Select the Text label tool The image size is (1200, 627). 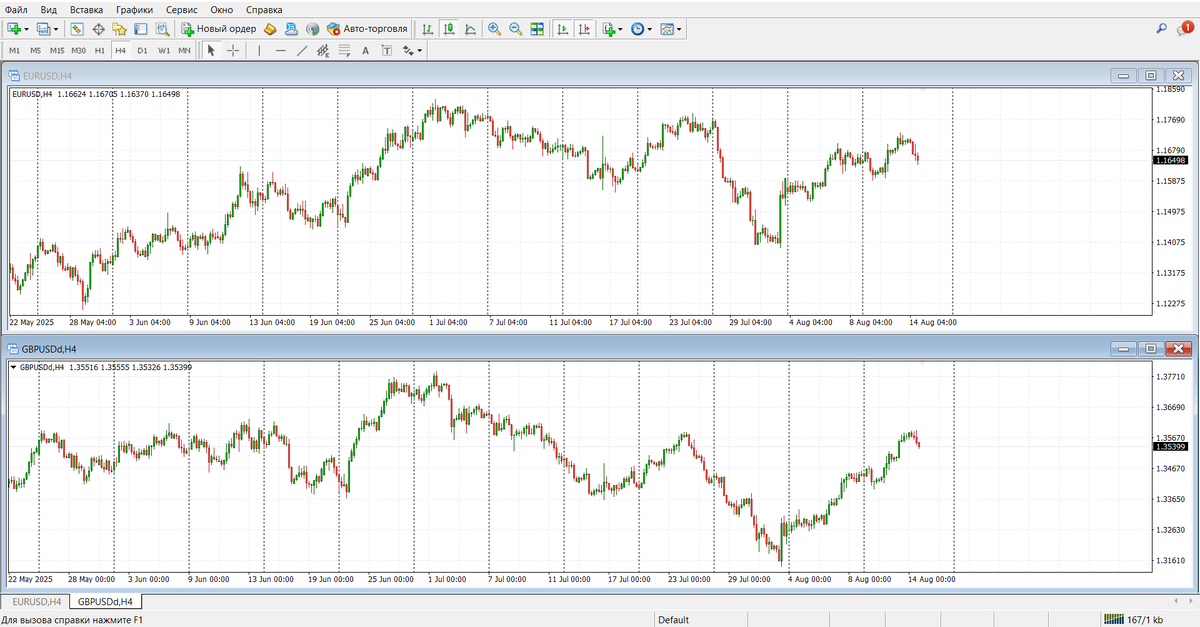pos(365,50)
